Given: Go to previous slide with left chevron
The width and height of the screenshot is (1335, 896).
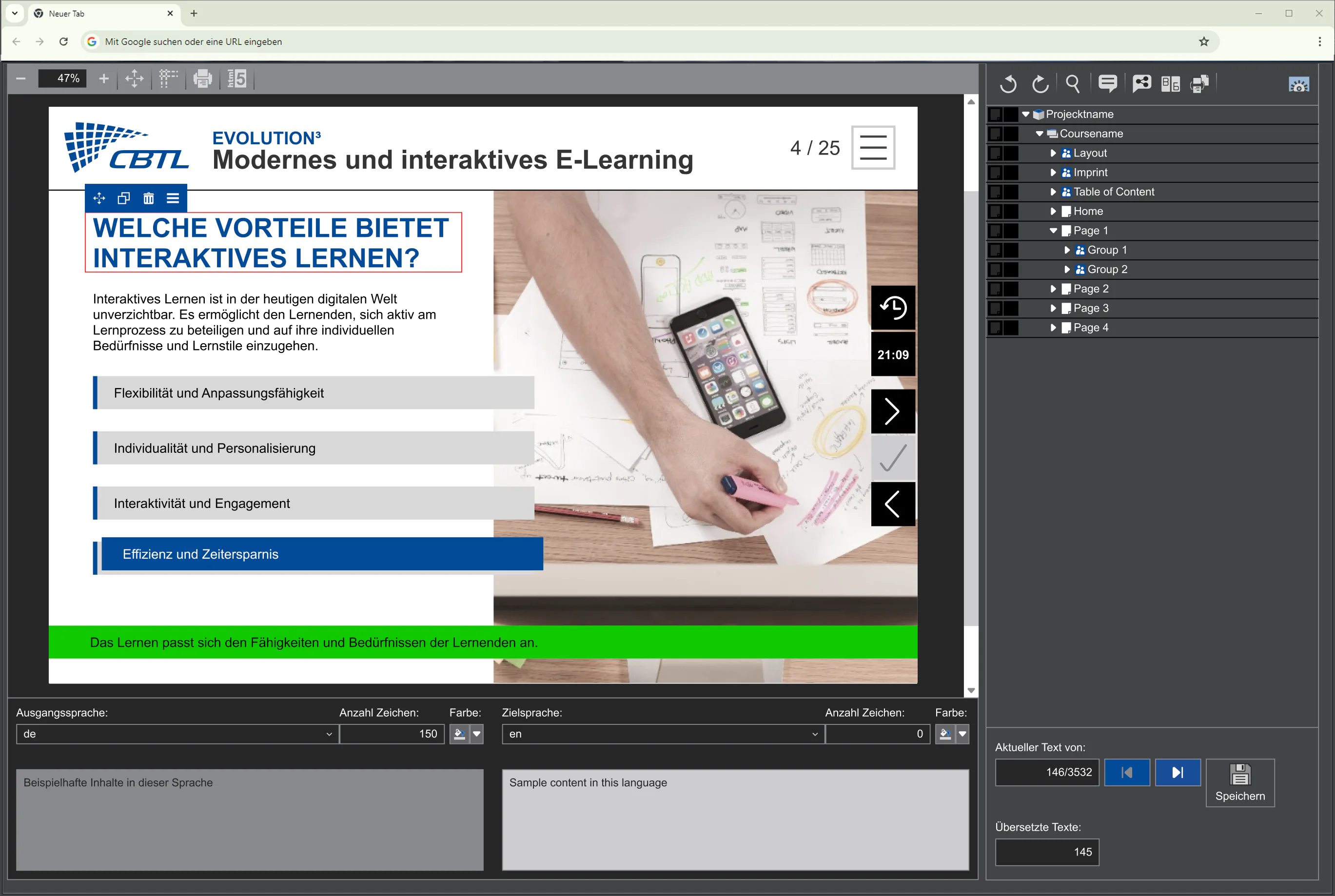Looking at the screenshot, I should [893, 504].
